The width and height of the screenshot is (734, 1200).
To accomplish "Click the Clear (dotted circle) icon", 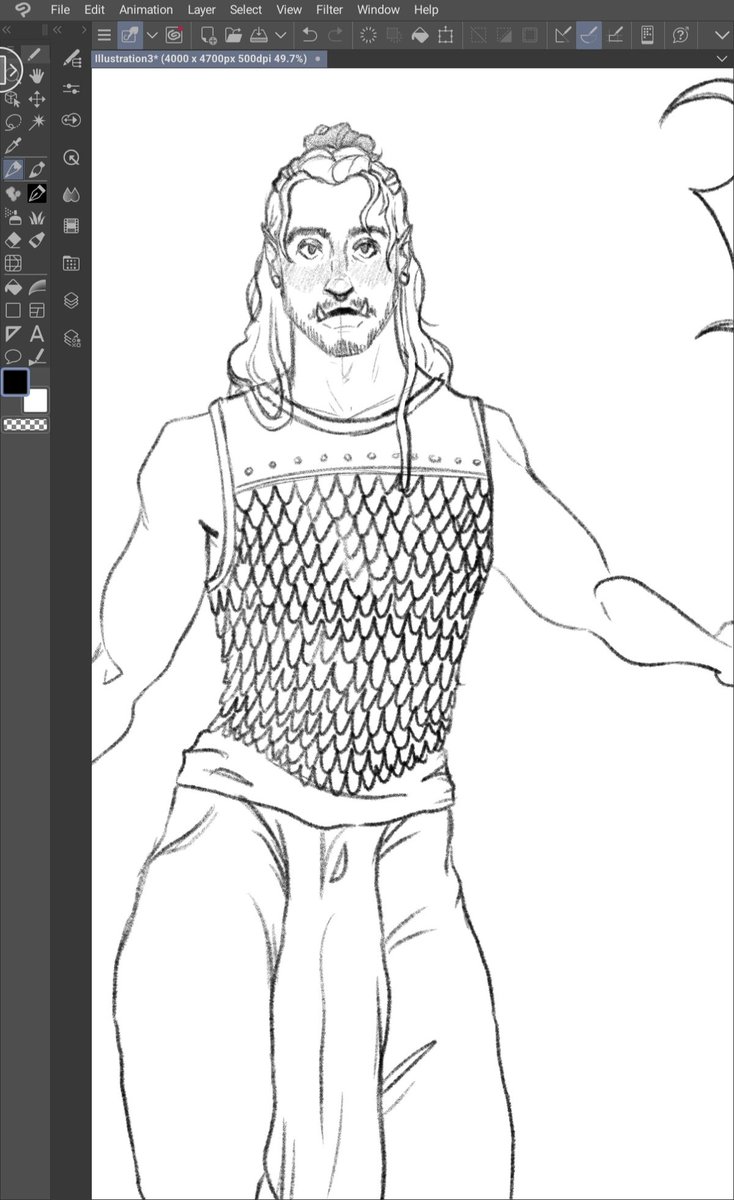I will click(368, 35).
